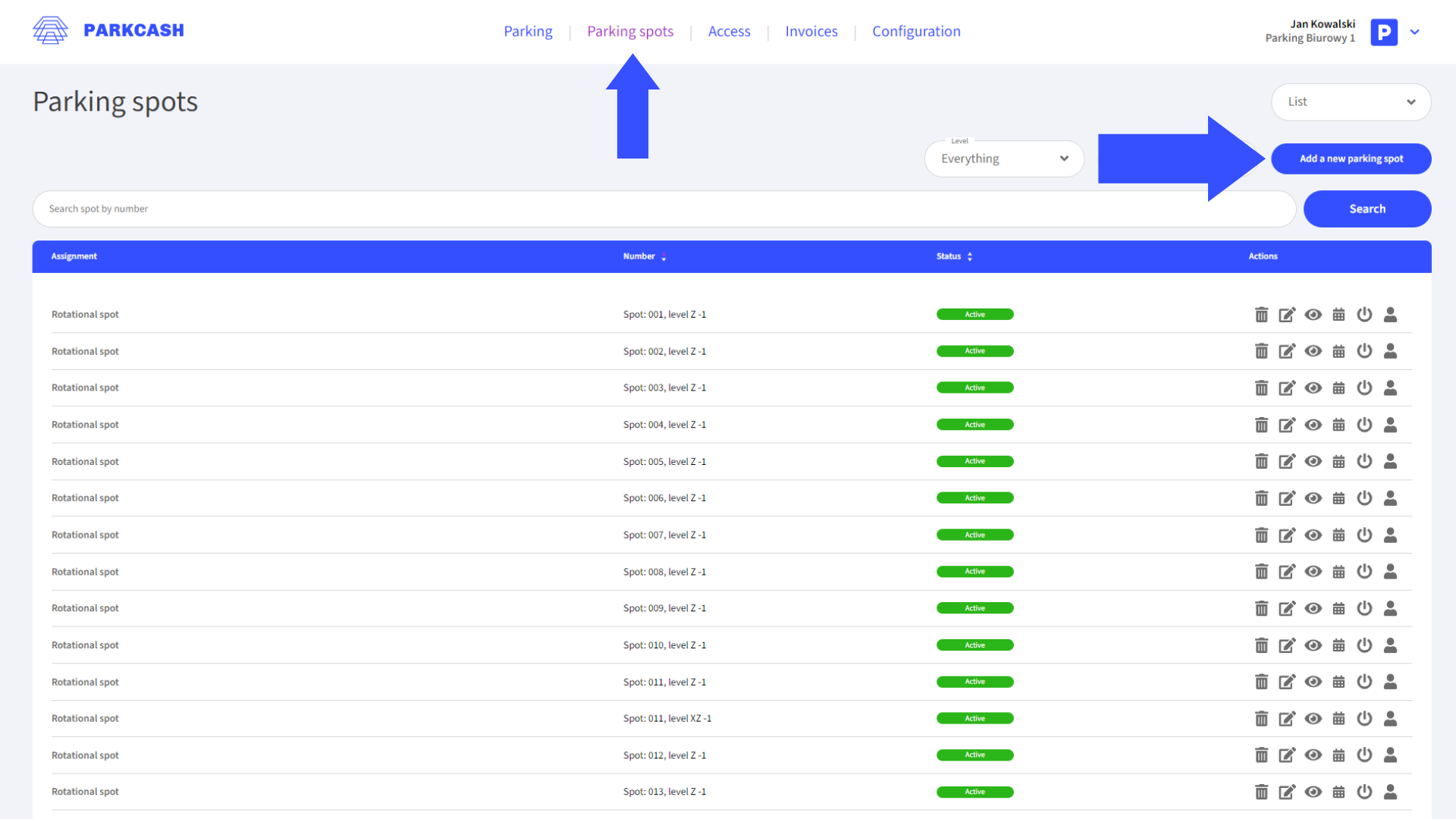This screenshot has height=819, width=1456.
Task: Edit spot 002 with the pencil icon
Action: click(1287, 351)
